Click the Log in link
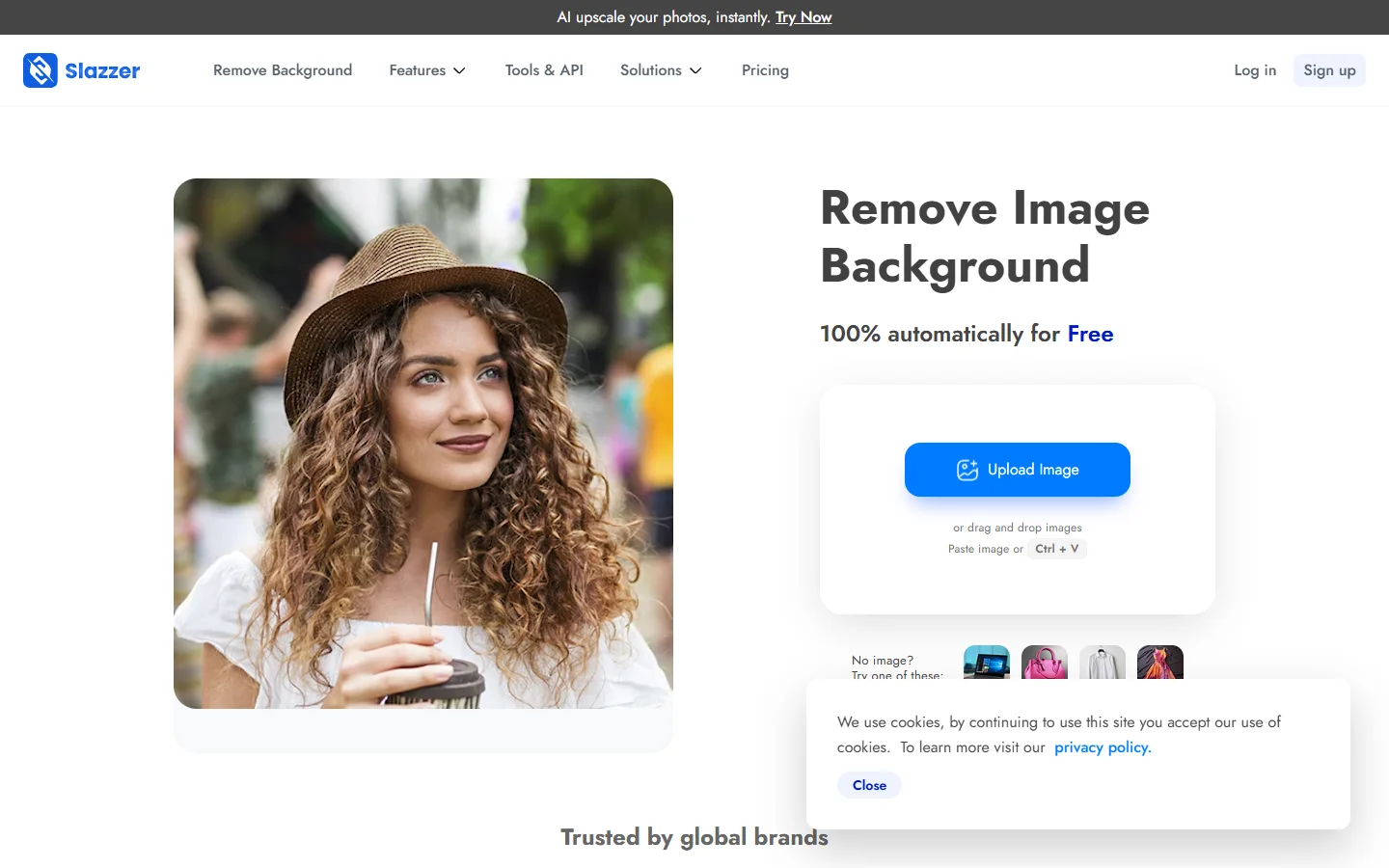The width and height of the screenshot is (1389, 868). coord(1254,69)
